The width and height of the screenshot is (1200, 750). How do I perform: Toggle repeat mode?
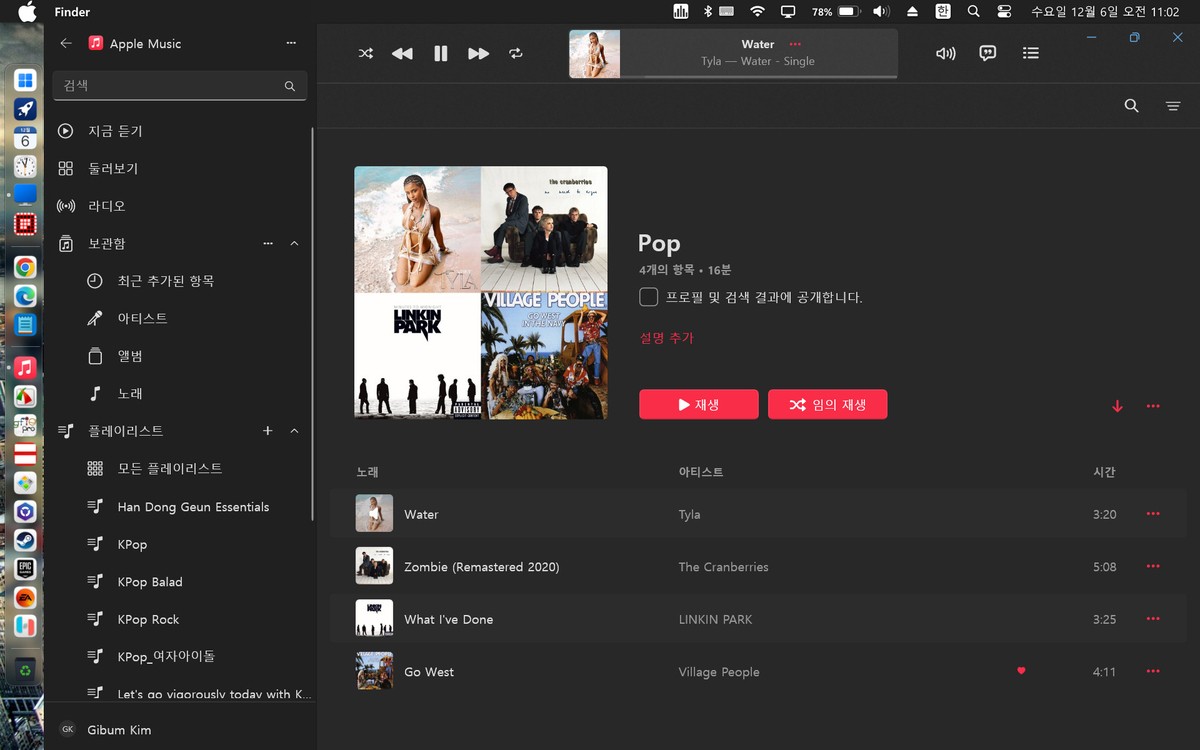click(516, 53)
